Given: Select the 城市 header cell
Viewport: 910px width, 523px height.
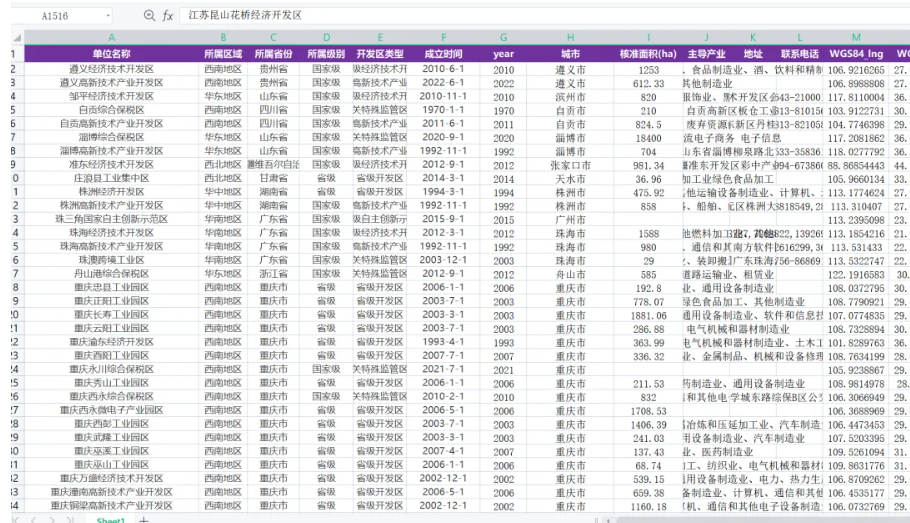Looking at the screenshot, I should [x=570, y=54].
